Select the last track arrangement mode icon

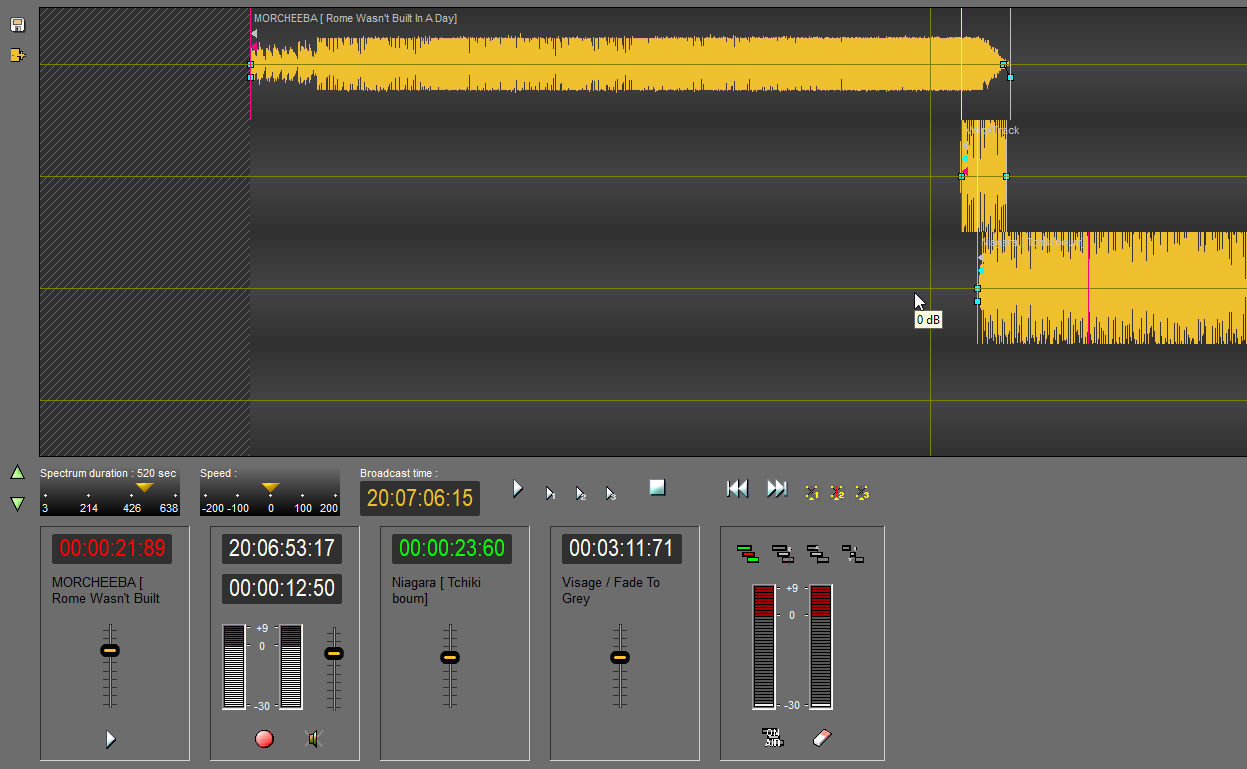[x=853, y=553]
